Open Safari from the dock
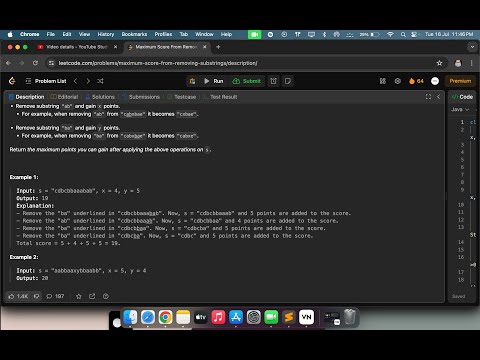Screen dimensions: 480x360 148,317
